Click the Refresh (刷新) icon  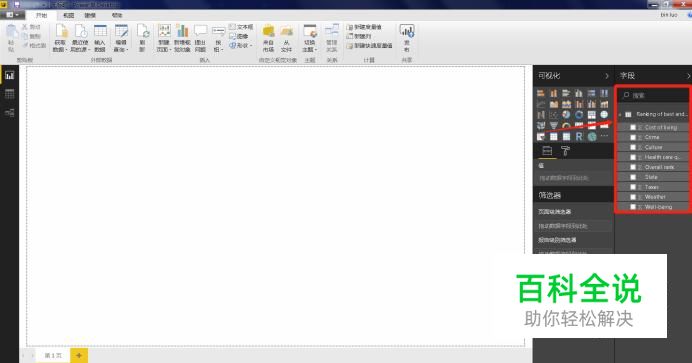(x=143, y=32)
